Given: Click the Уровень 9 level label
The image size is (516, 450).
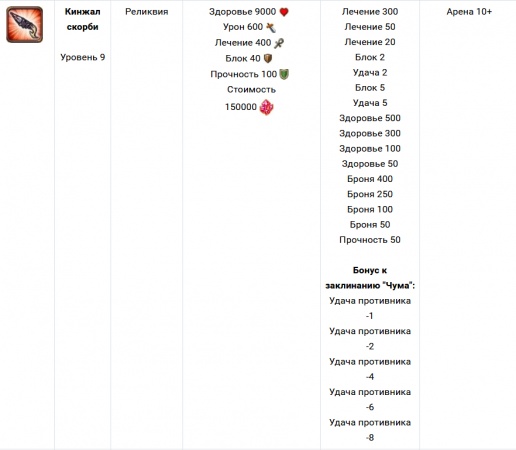Looking at the screenshot, I should [83, 57].
